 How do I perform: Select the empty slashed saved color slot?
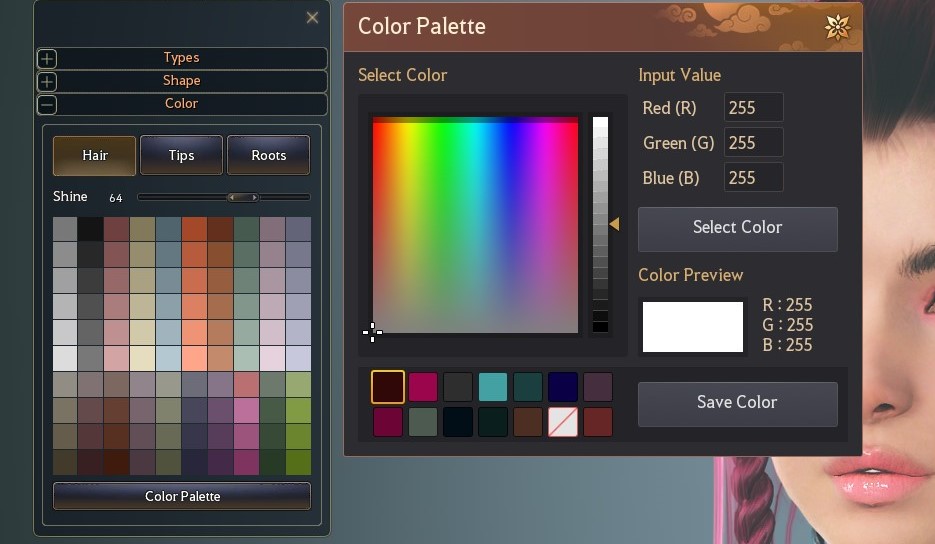click(562, 422)
